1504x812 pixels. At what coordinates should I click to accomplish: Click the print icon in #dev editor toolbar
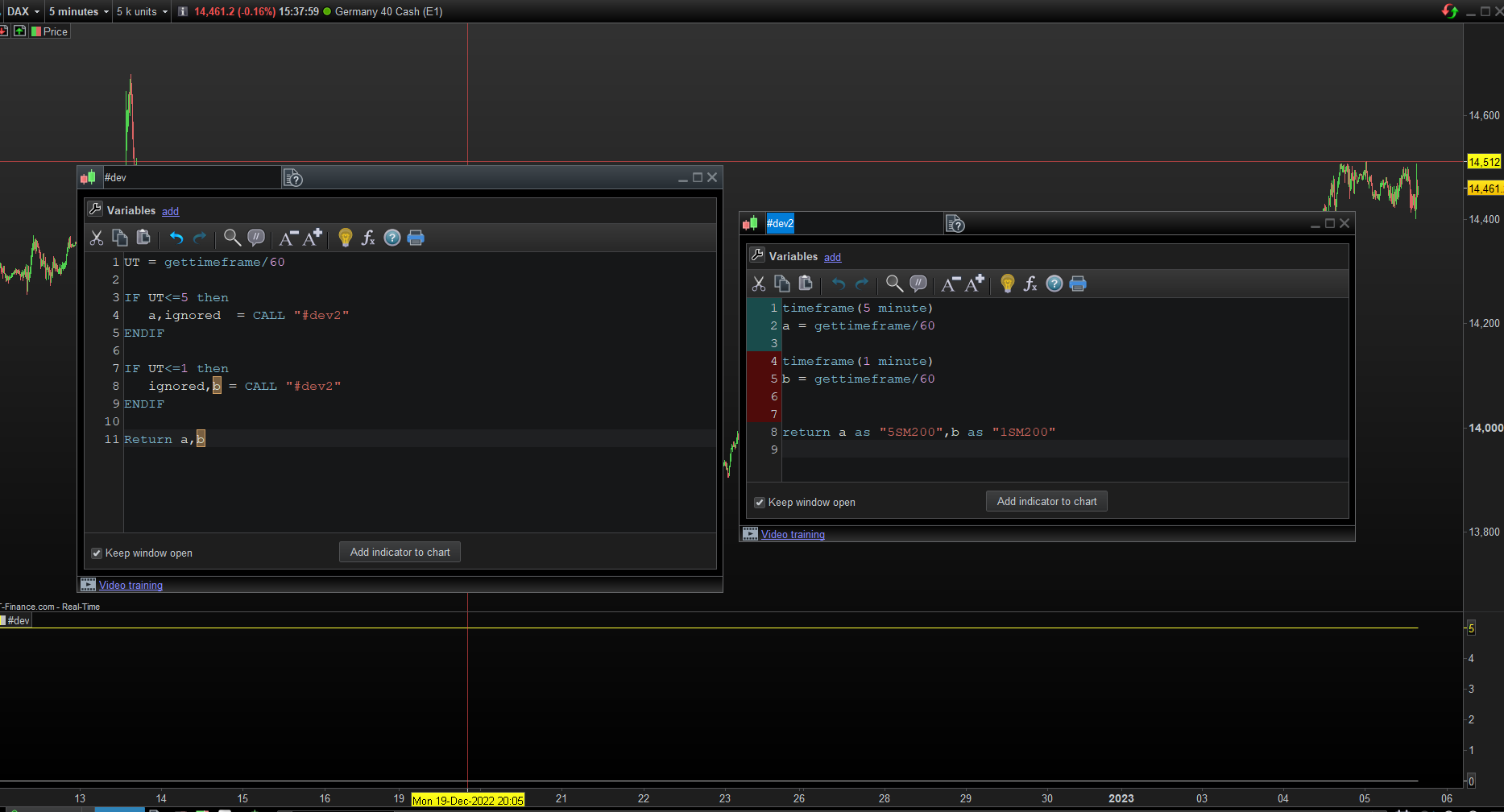pos(416,238)
